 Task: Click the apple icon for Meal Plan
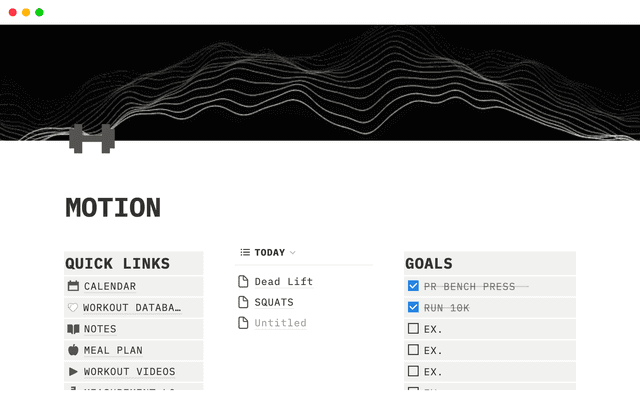73,350
